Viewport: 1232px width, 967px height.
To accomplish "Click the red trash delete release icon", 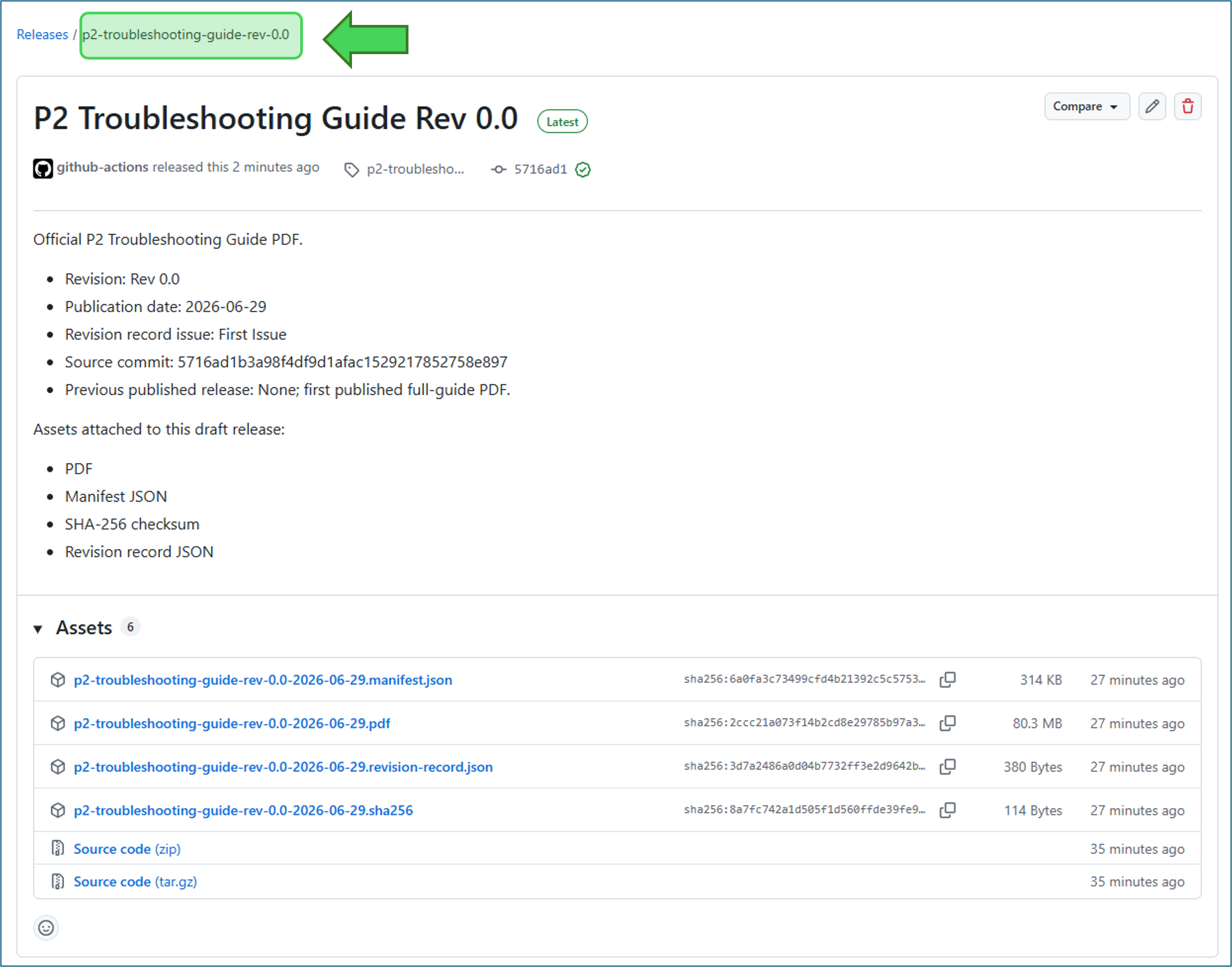I will tap(1187, 106).
